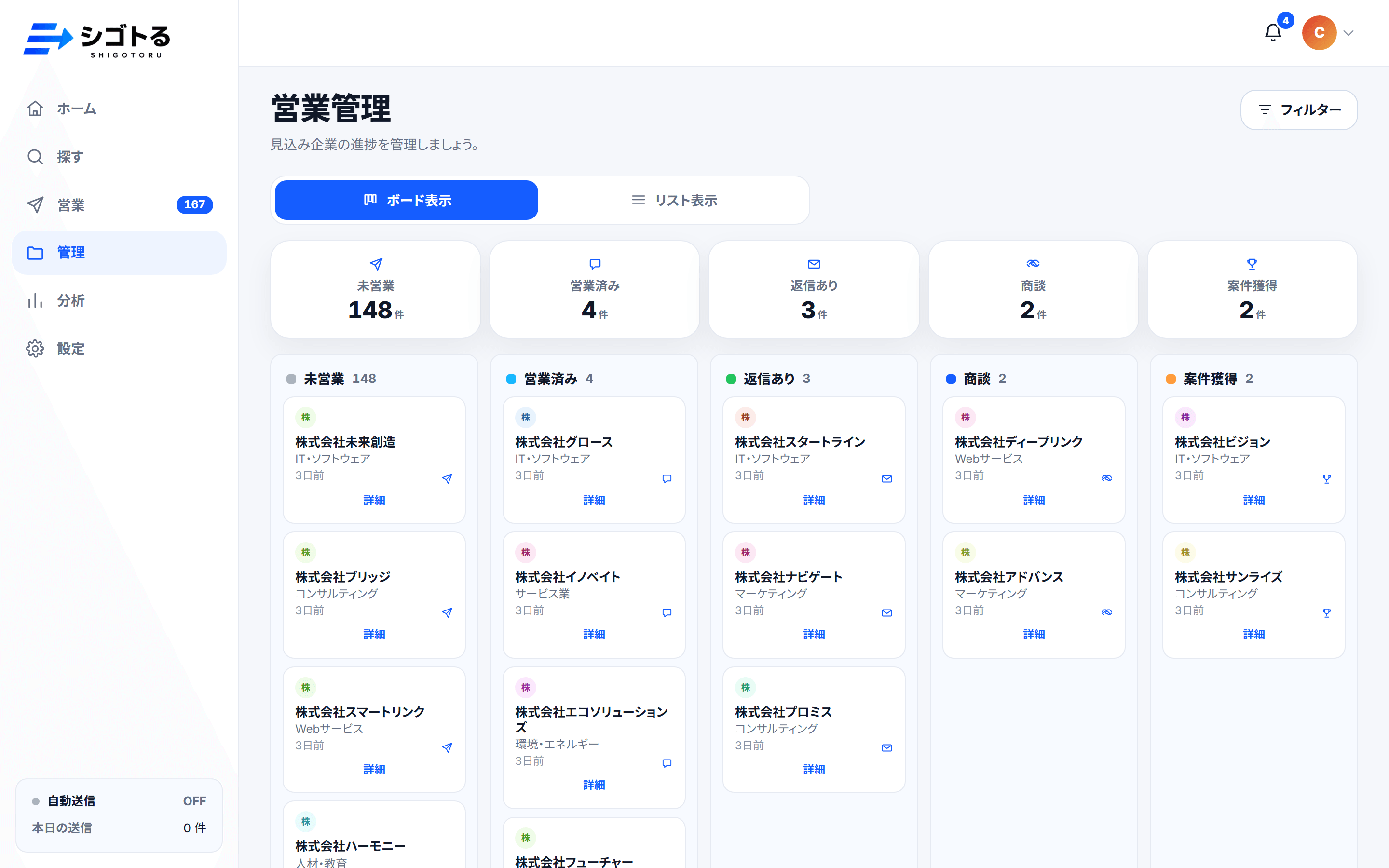The image size is (1389, 868).
Task: Click send icon on 株式会社ブリッジ card
Action: click(x=447, y=612)
